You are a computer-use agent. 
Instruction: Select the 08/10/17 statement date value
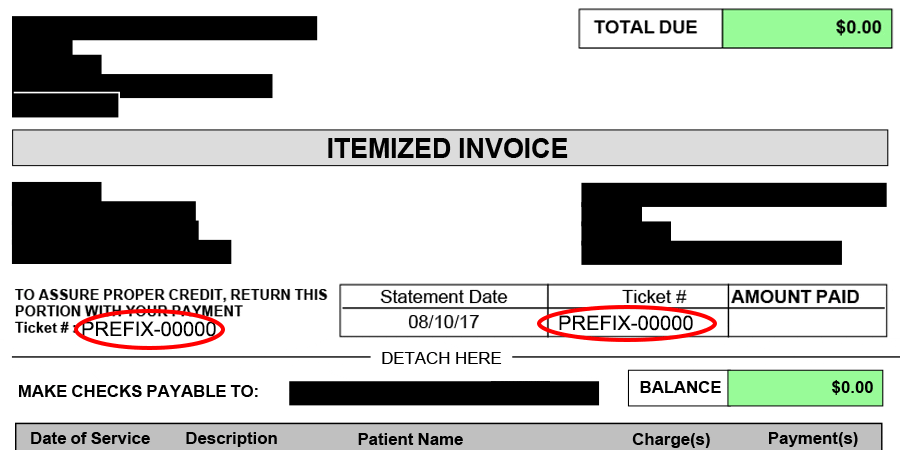[x=443, y=321]
